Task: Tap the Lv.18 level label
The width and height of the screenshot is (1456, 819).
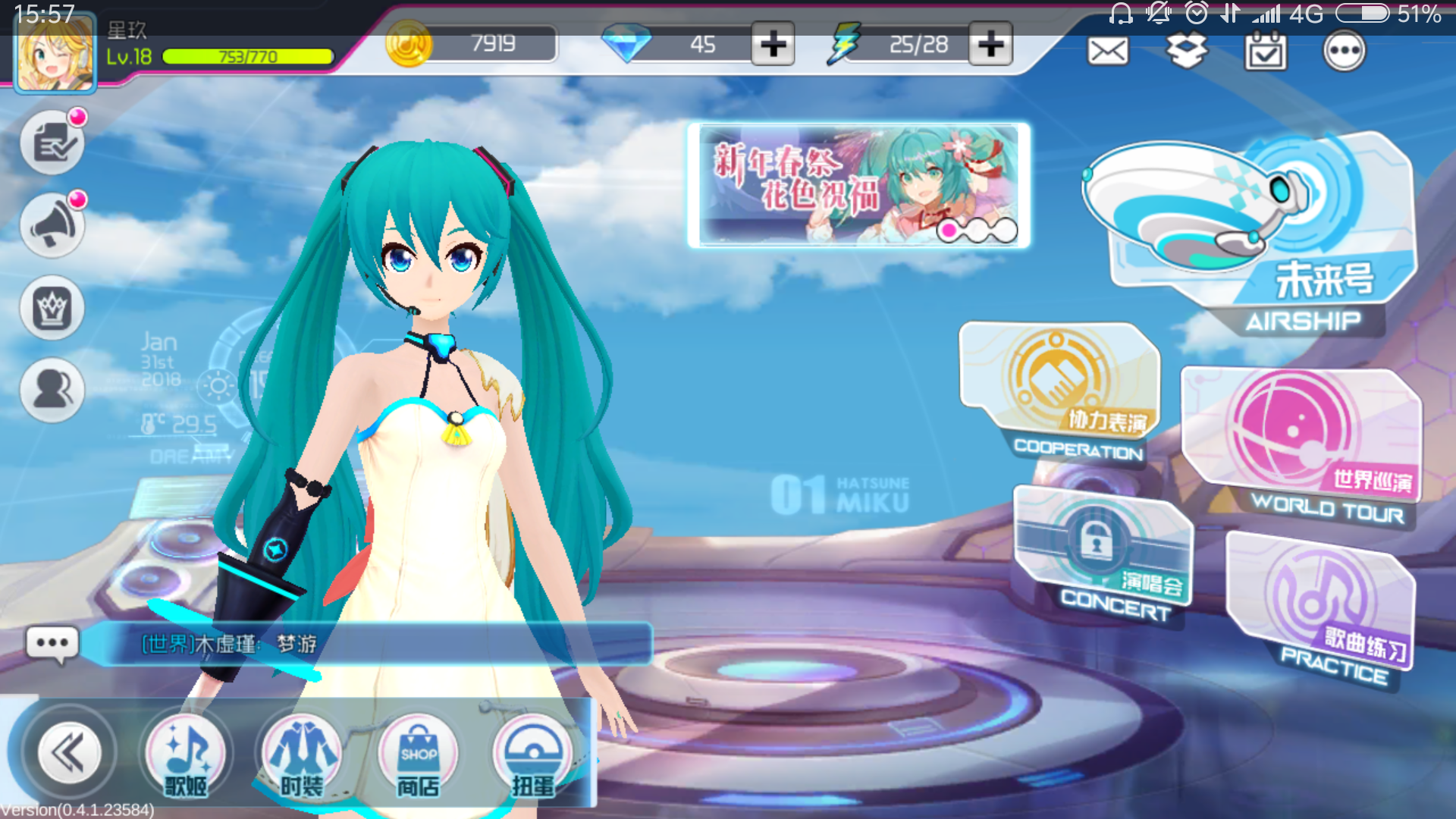Action: [129, 57]
